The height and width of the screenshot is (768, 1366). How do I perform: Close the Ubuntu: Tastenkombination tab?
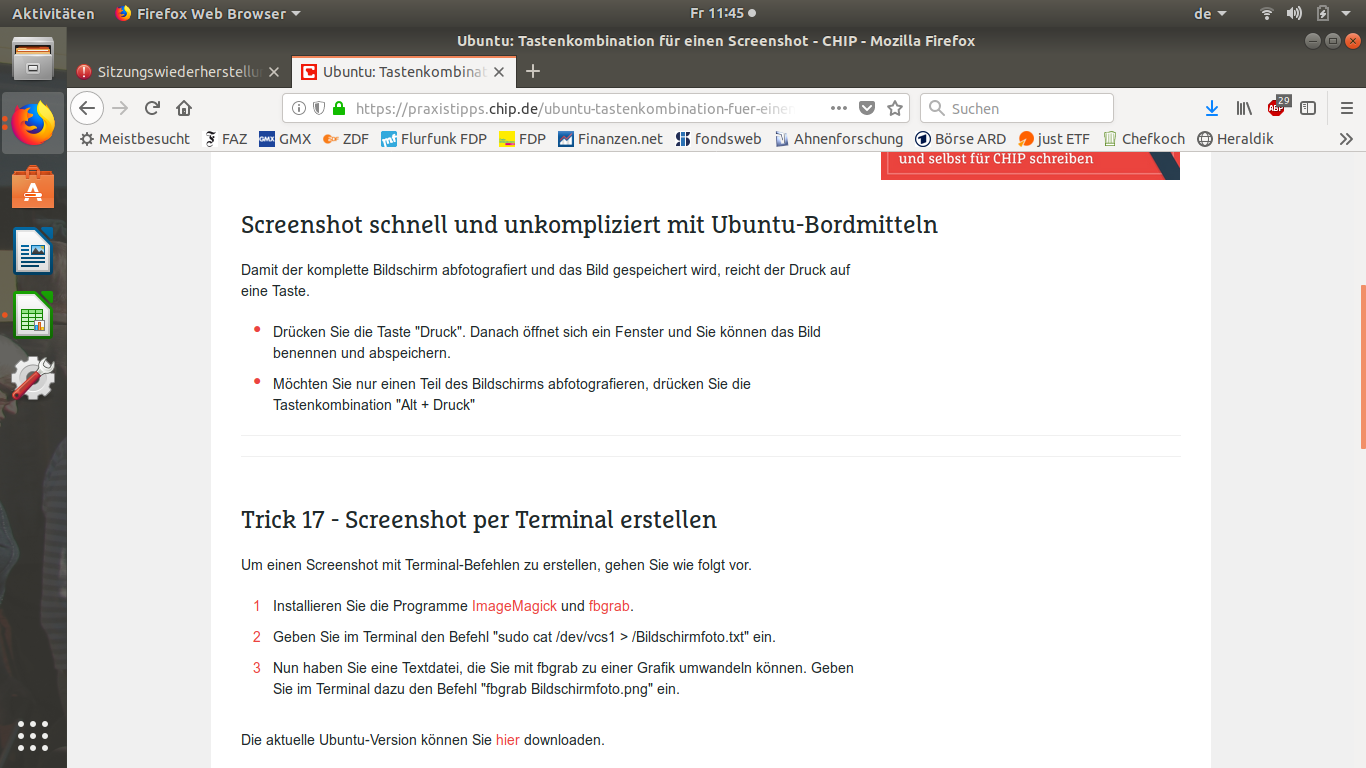point(501,72)
